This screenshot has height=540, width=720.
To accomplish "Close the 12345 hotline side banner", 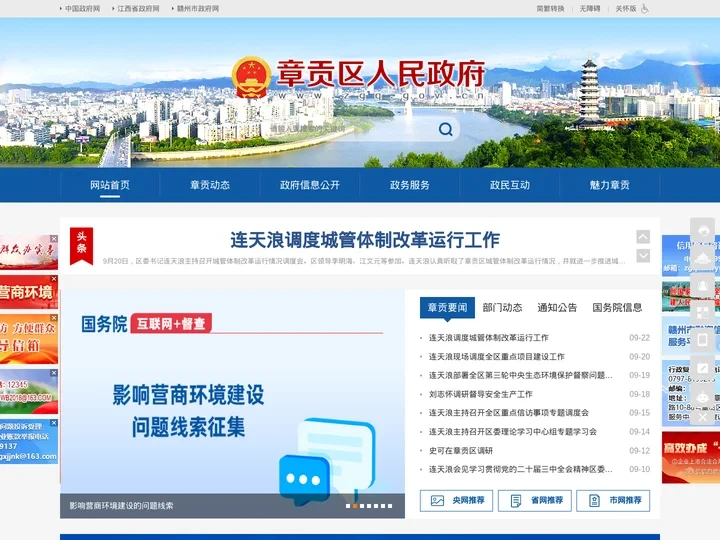I will tap(54, 373).
